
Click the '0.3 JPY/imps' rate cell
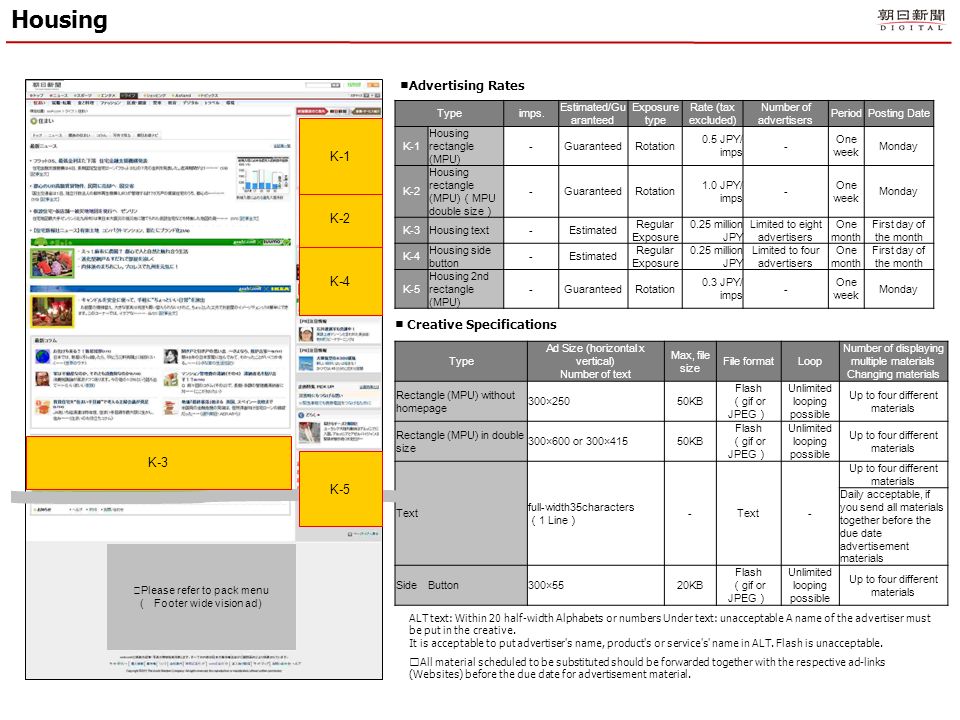pos(713,289)
